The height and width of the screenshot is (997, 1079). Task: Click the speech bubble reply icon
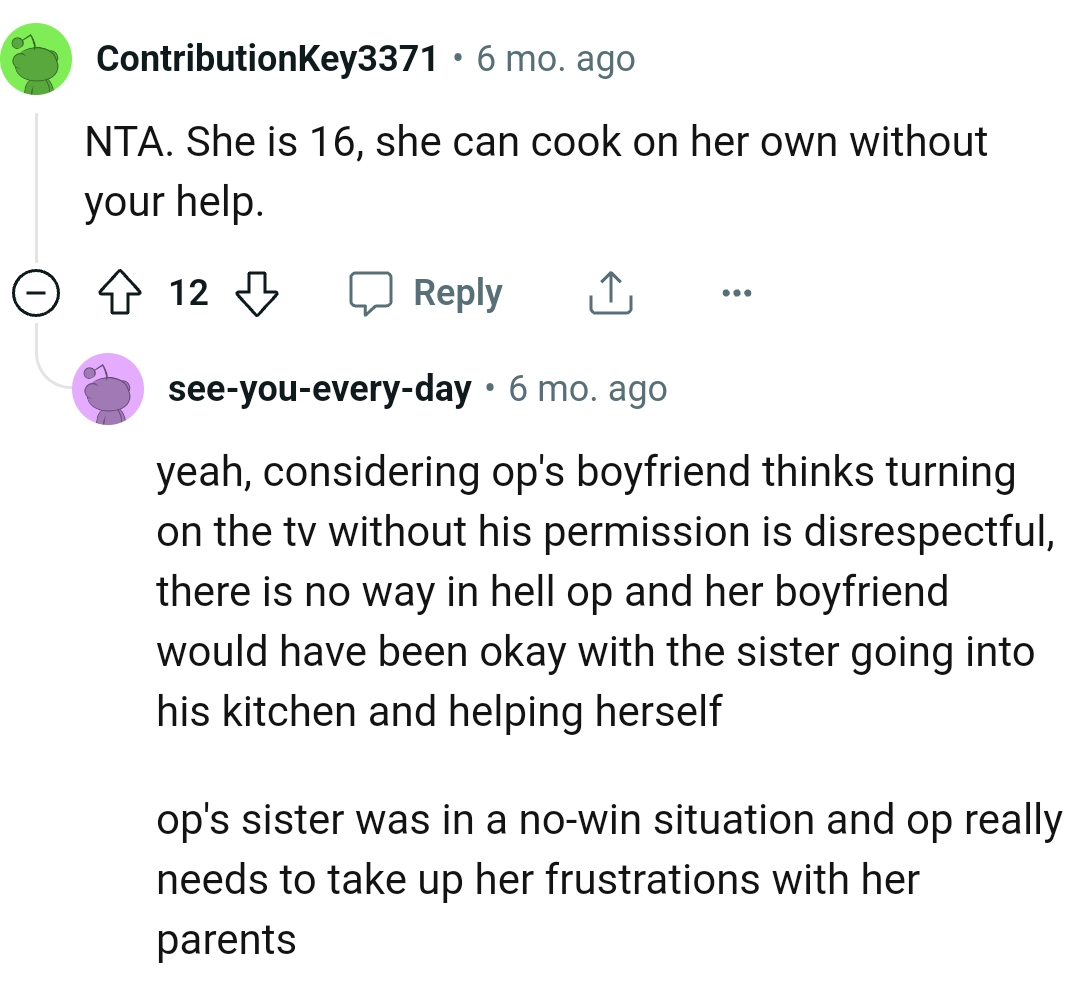pos(371,293)
